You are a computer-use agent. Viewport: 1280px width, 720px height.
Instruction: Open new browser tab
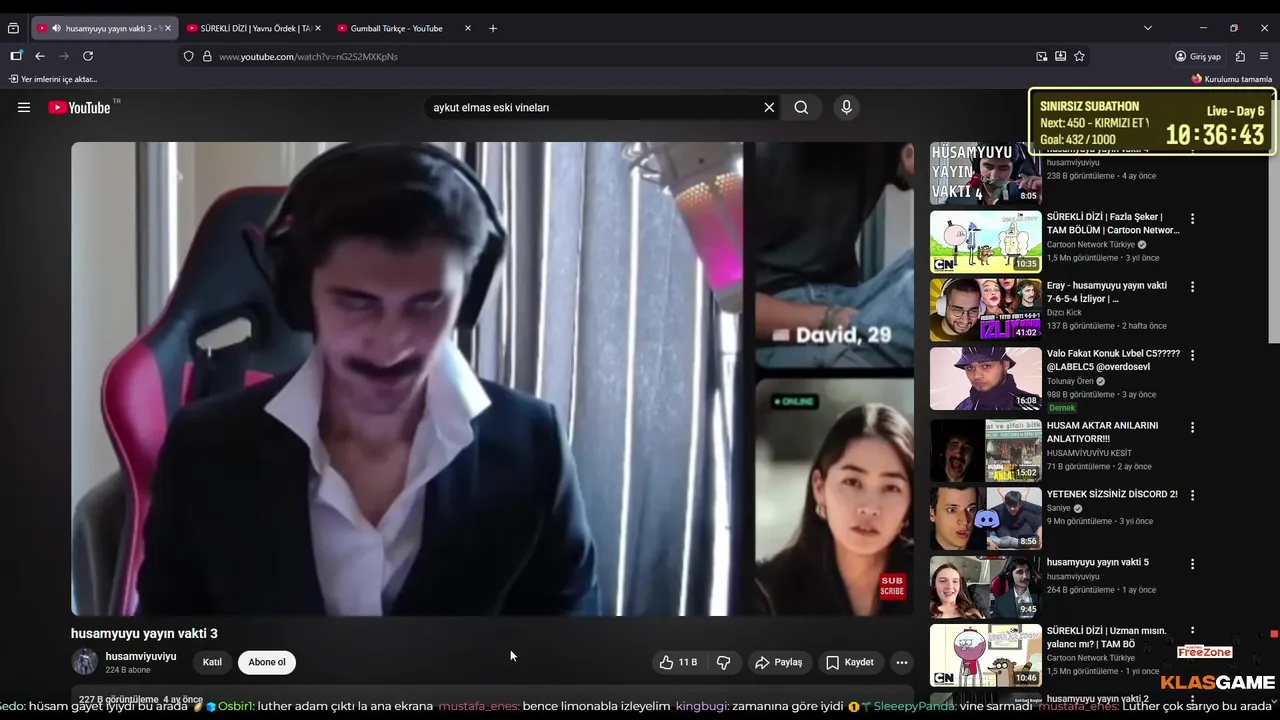[493, 28]
